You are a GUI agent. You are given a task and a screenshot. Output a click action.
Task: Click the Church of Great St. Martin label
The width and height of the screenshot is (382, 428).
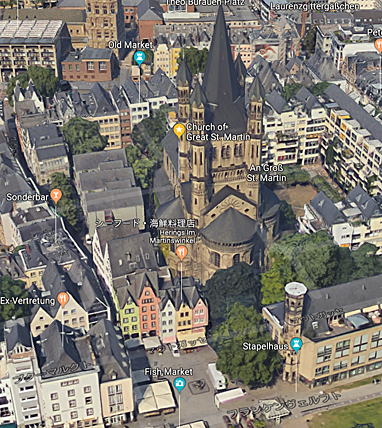click(218, 132)
